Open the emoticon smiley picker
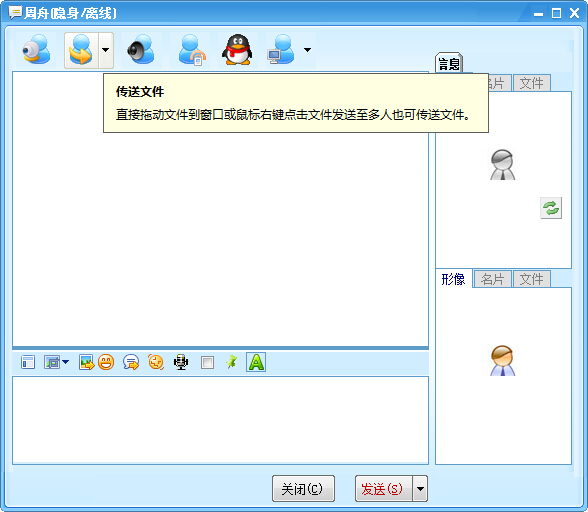This screenshot has height=512, width=588. 106,362
